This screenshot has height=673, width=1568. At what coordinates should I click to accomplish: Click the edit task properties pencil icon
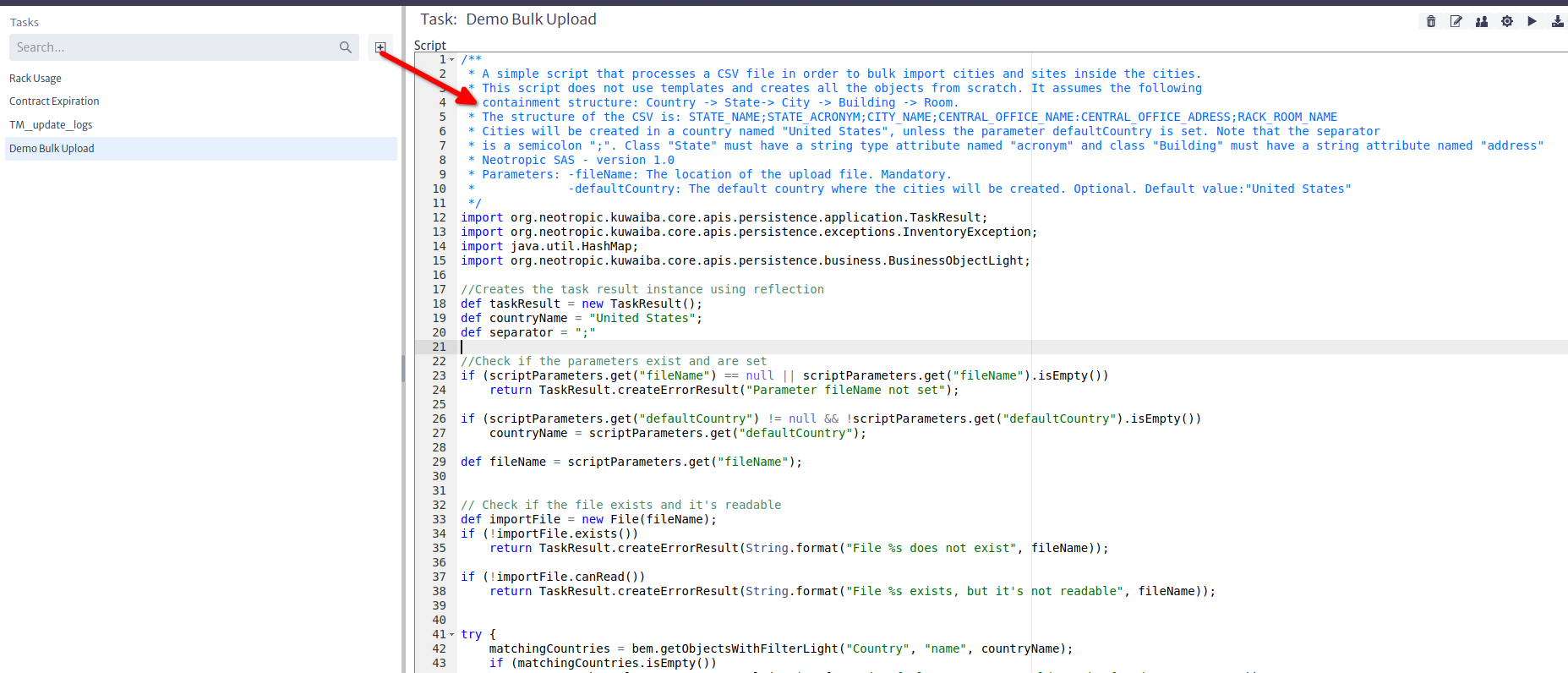1456,21
